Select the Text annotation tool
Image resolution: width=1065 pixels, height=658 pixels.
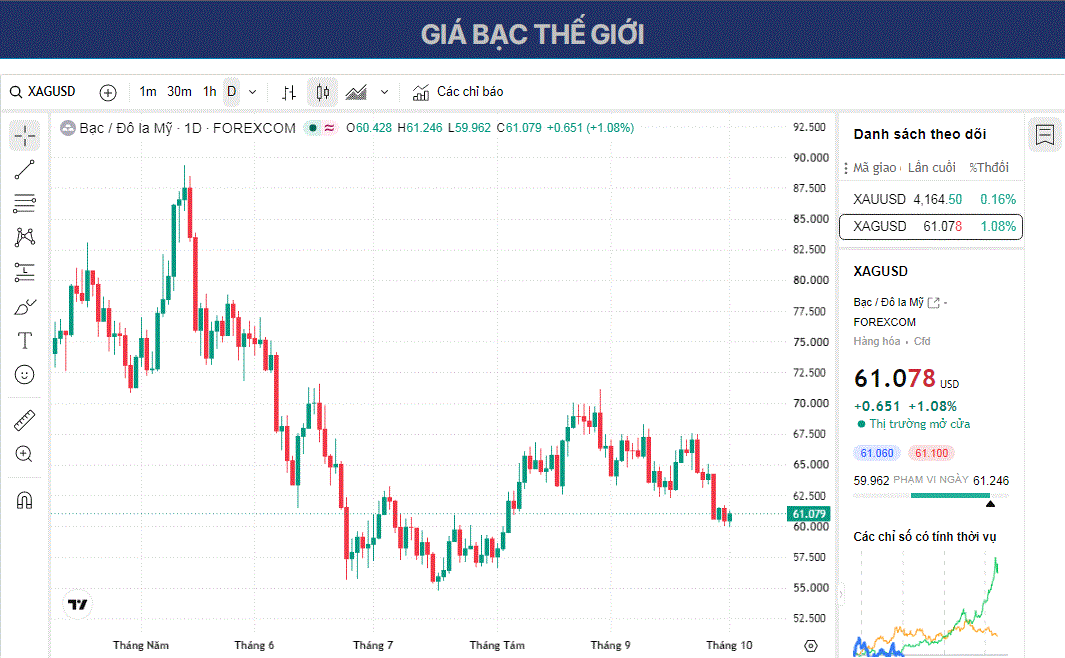(x=24, y=340)
